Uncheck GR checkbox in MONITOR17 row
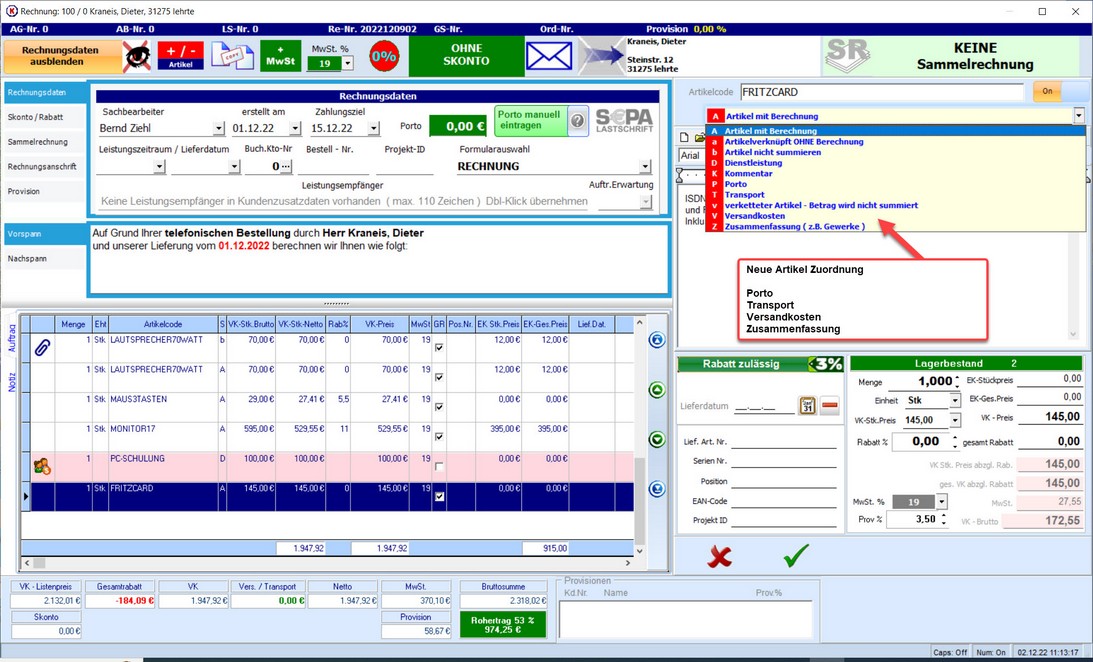The height and width of the screenshot is (662, 1093). (439, 436)
